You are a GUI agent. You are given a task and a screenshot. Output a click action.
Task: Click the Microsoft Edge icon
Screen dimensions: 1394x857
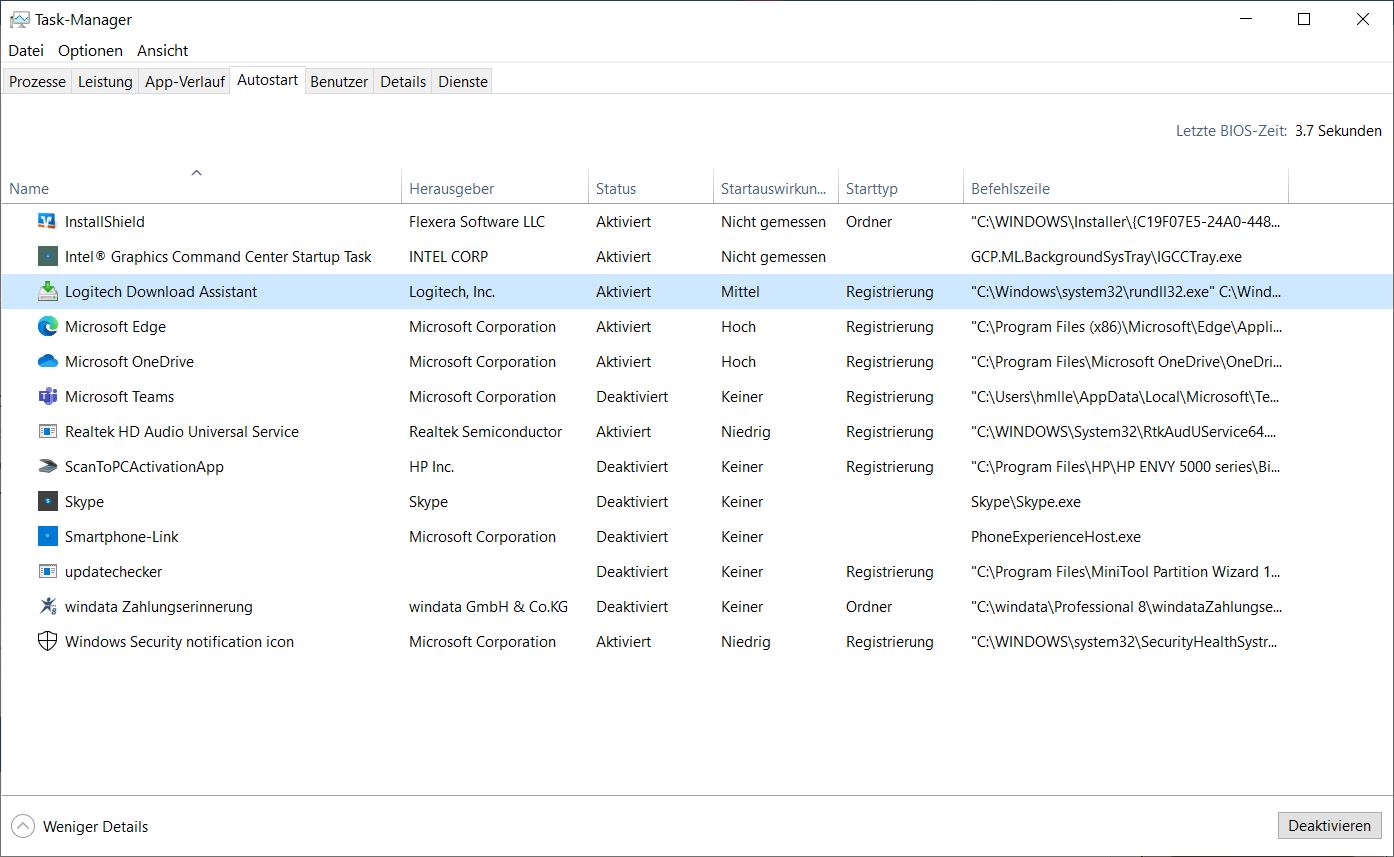point(47,327)
